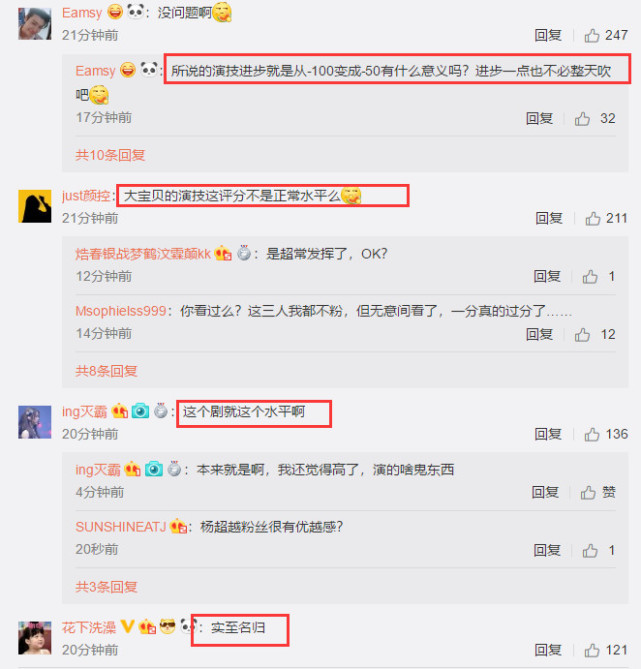This screenshot has width=641, height=669.
Task: Open 花下洗澡's avatar picture
Action: coord(35,638)
